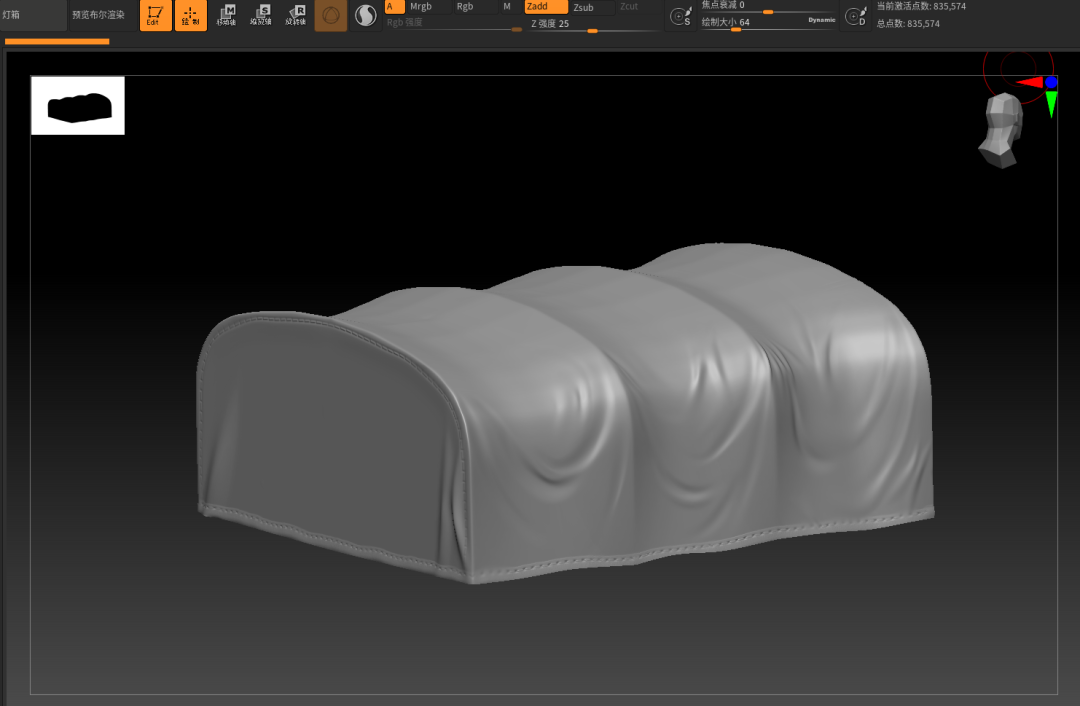The width and height of the screenshot is (1080, 706).
Task: Click the draped cloth model in viewport
Action: tap(565, 413)
